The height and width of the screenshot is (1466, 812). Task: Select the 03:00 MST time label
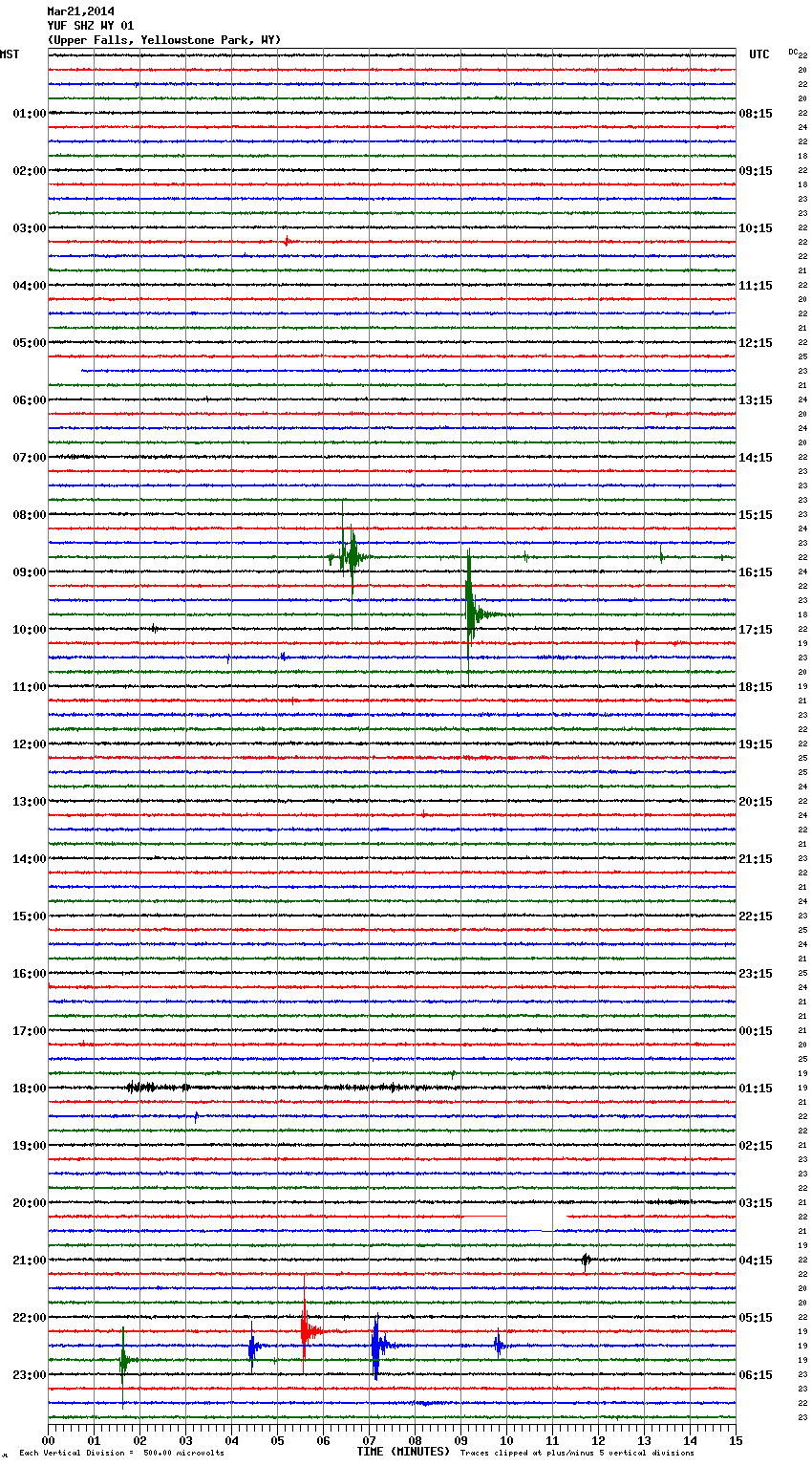point(30,228)
